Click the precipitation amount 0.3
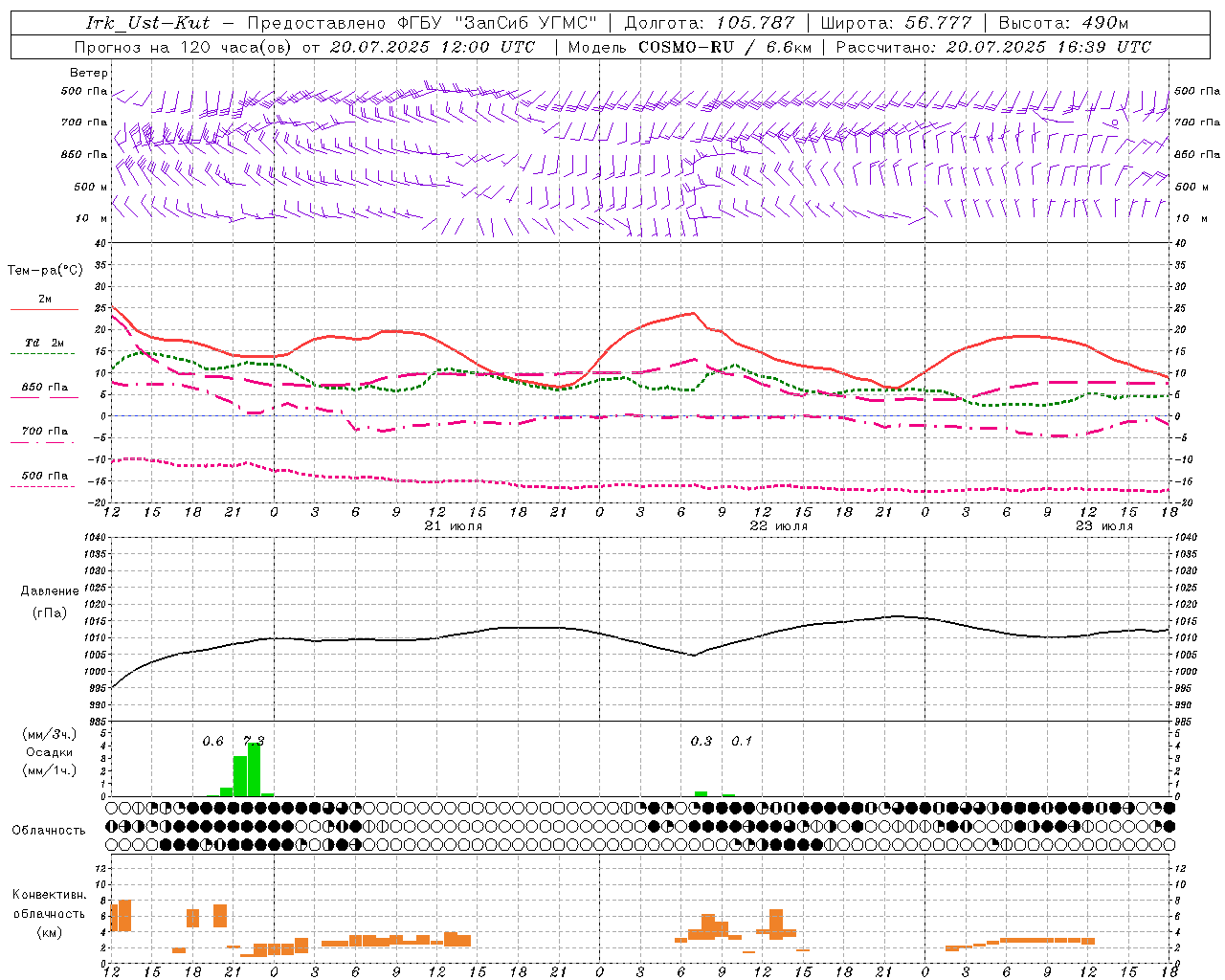Viewport: 1225px width, 980px height. 702,742
